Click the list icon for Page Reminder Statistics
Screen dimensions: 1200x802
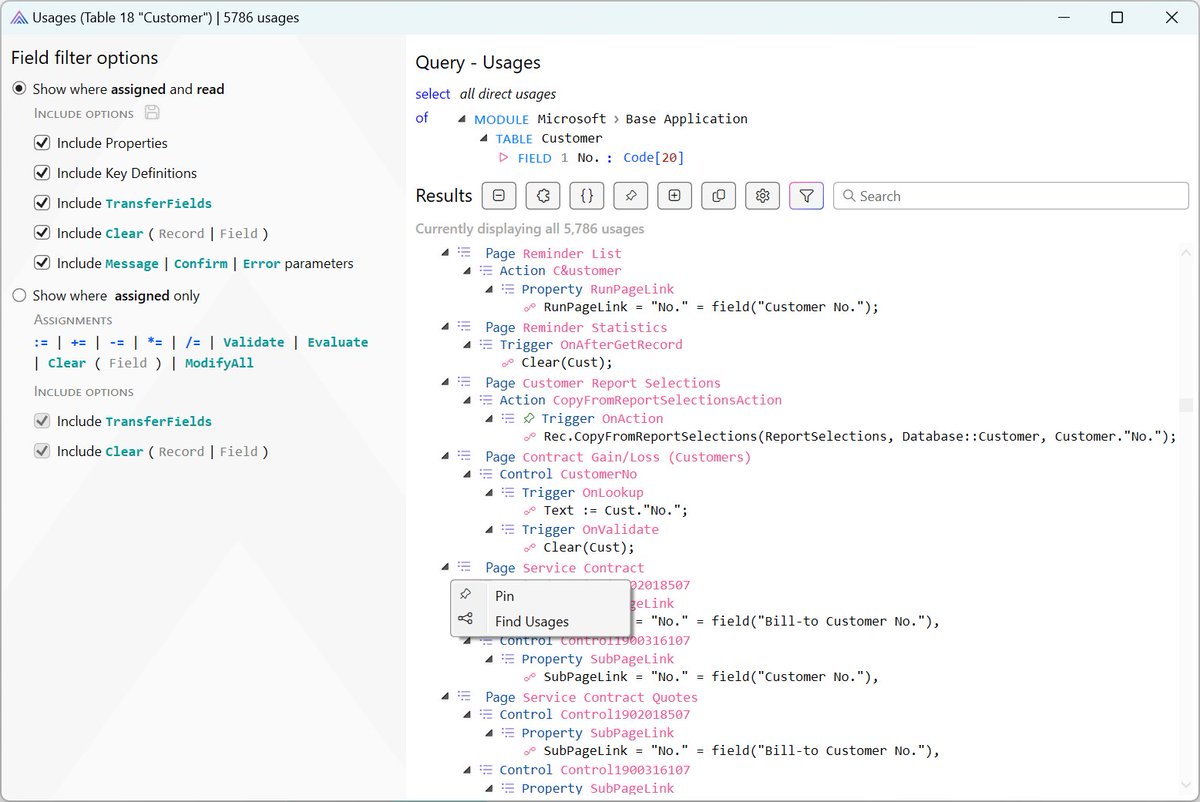(465, 327)
